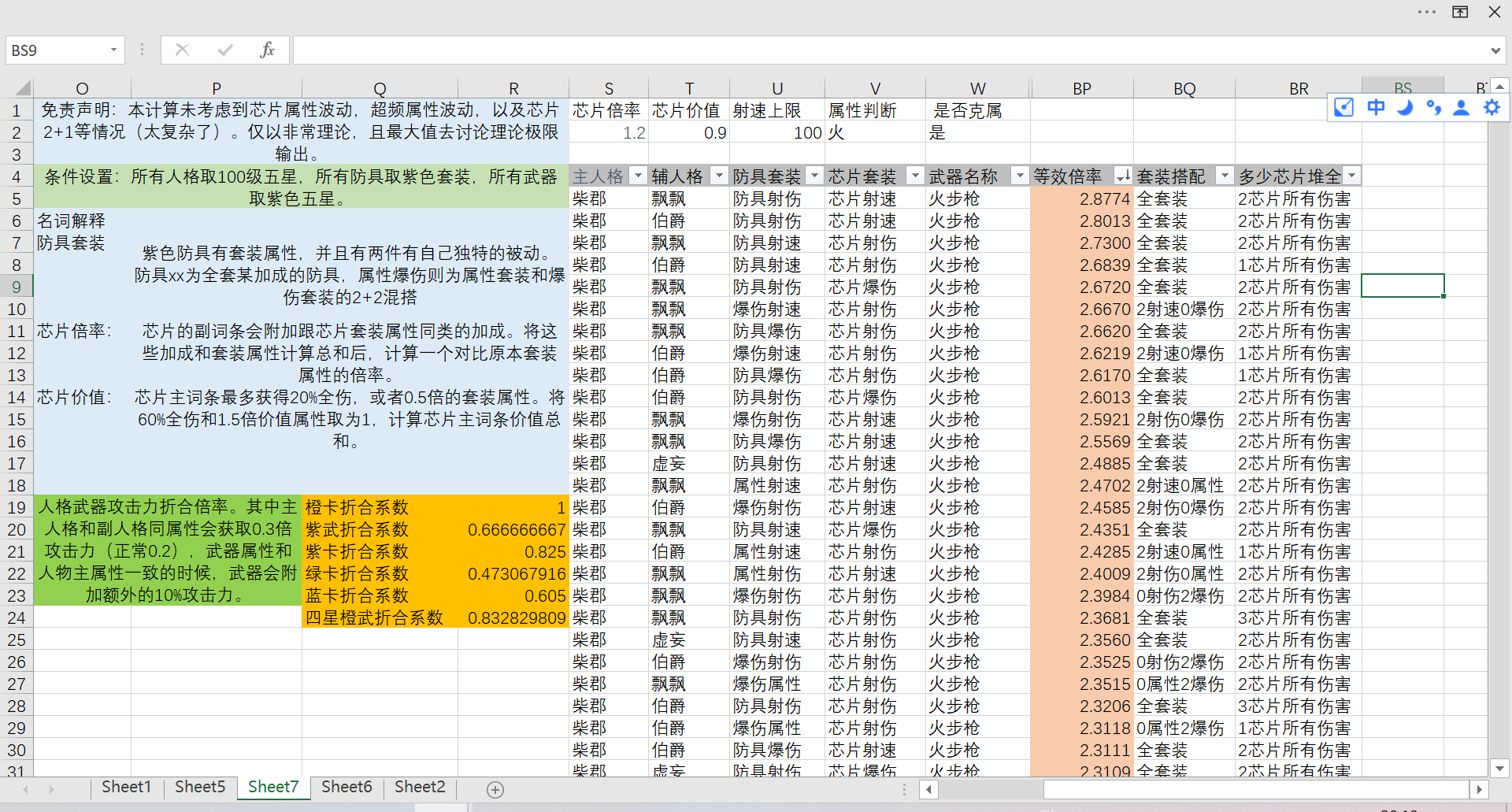The height and width of the screenshot is (812, 1512).
Task: Click the previous sheet navigation arrow
Action: pyautogui.click(x=26, y=789)
